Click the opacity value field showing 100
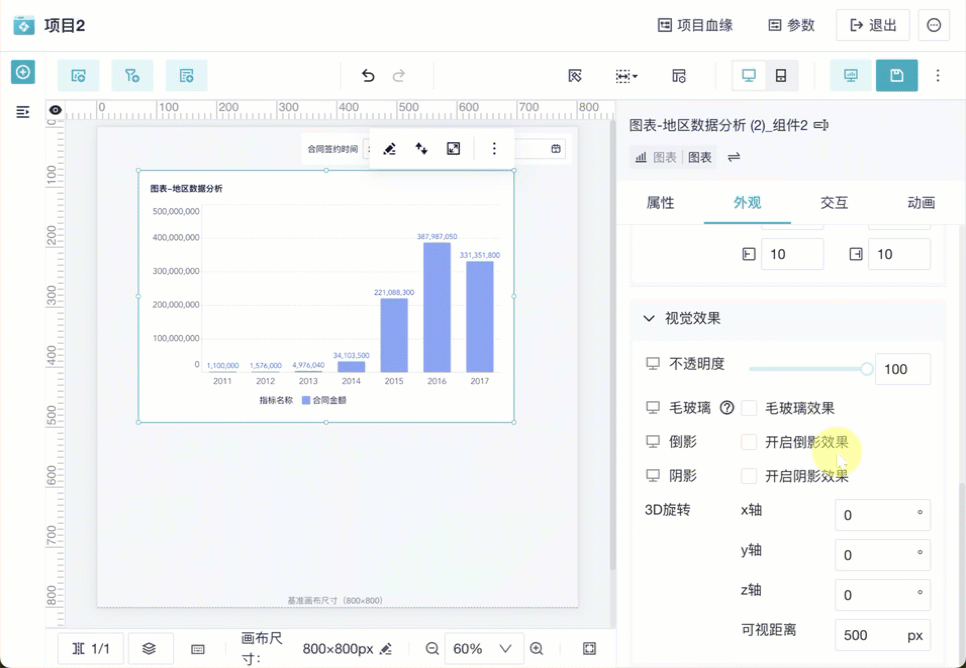966x668 pixels. 903,369
